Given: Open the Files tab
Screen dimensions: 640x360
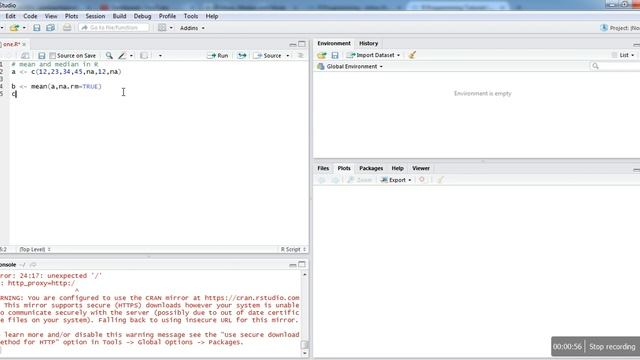Looking at the screenshot, I should [323, 168].
